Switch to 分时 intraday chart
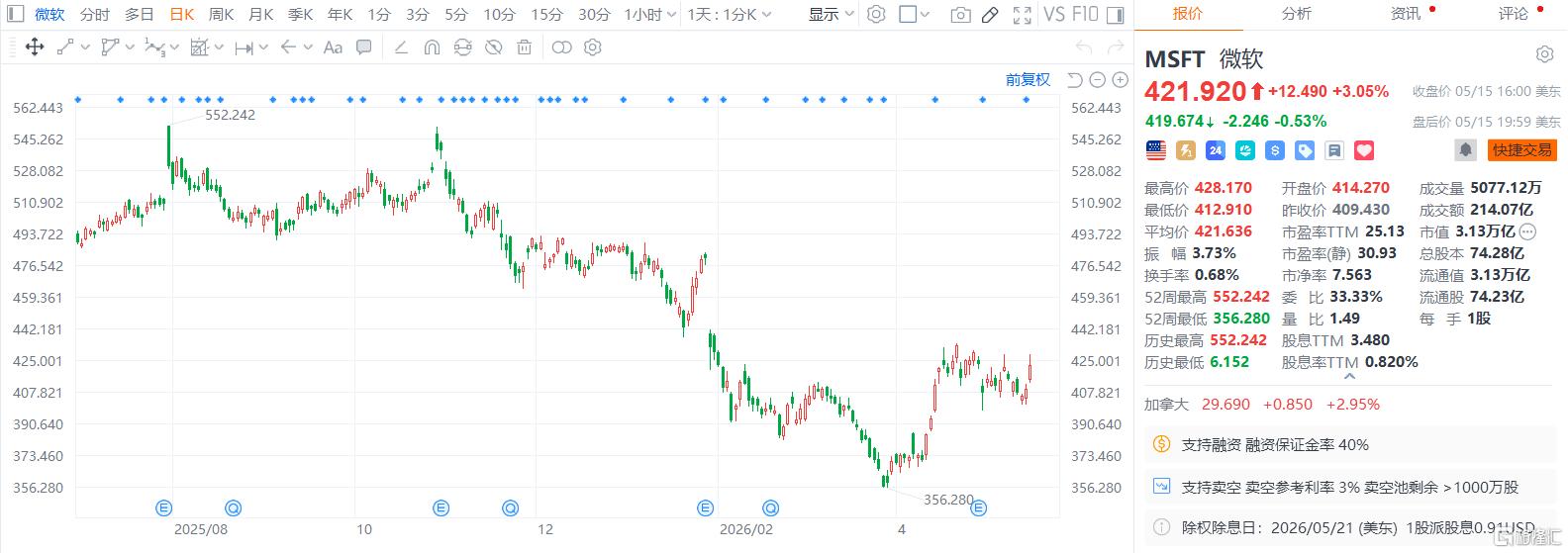The image size is (1568, 553). (x=95, y=14)
